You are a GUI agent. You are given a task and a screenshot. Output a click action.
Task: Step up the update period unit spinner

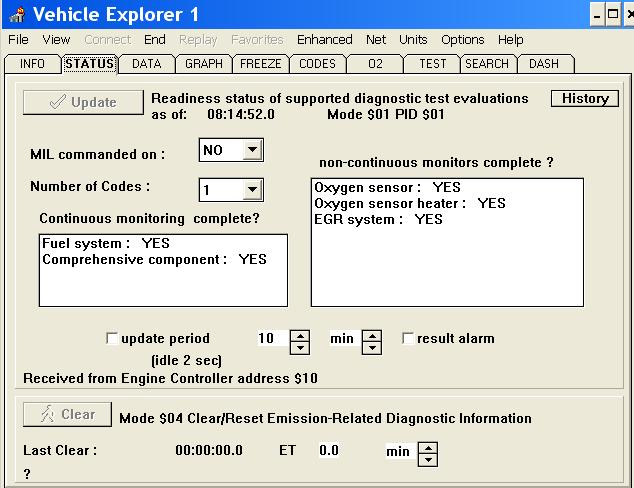click(372, 335)
